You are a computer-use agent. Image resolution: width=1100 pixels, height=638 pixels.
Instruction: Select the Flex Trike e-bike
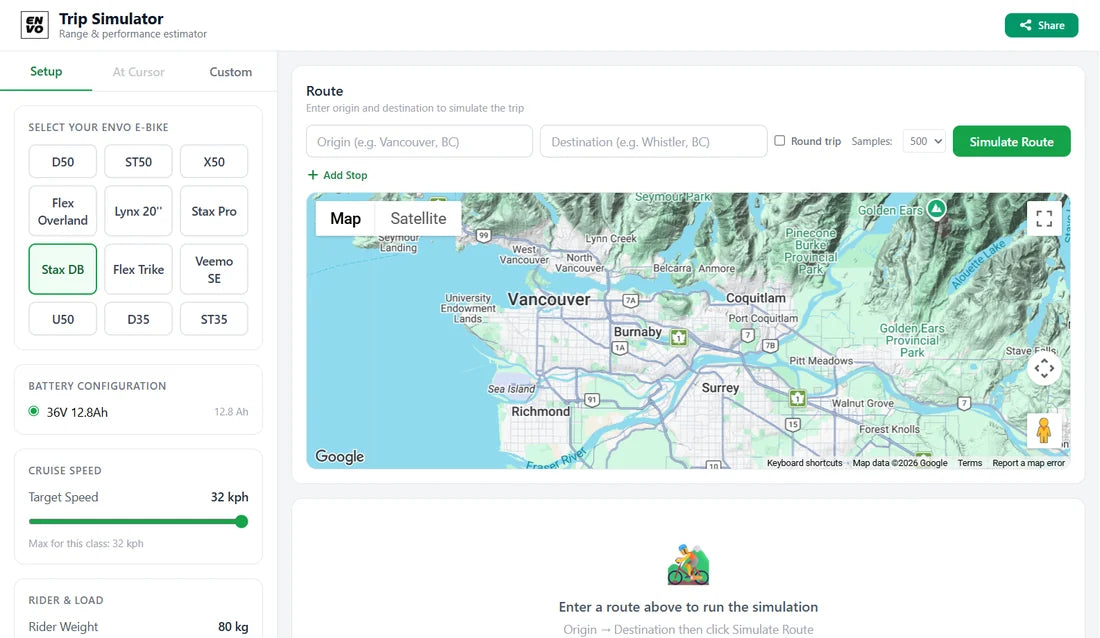click(x=138, y=270)
